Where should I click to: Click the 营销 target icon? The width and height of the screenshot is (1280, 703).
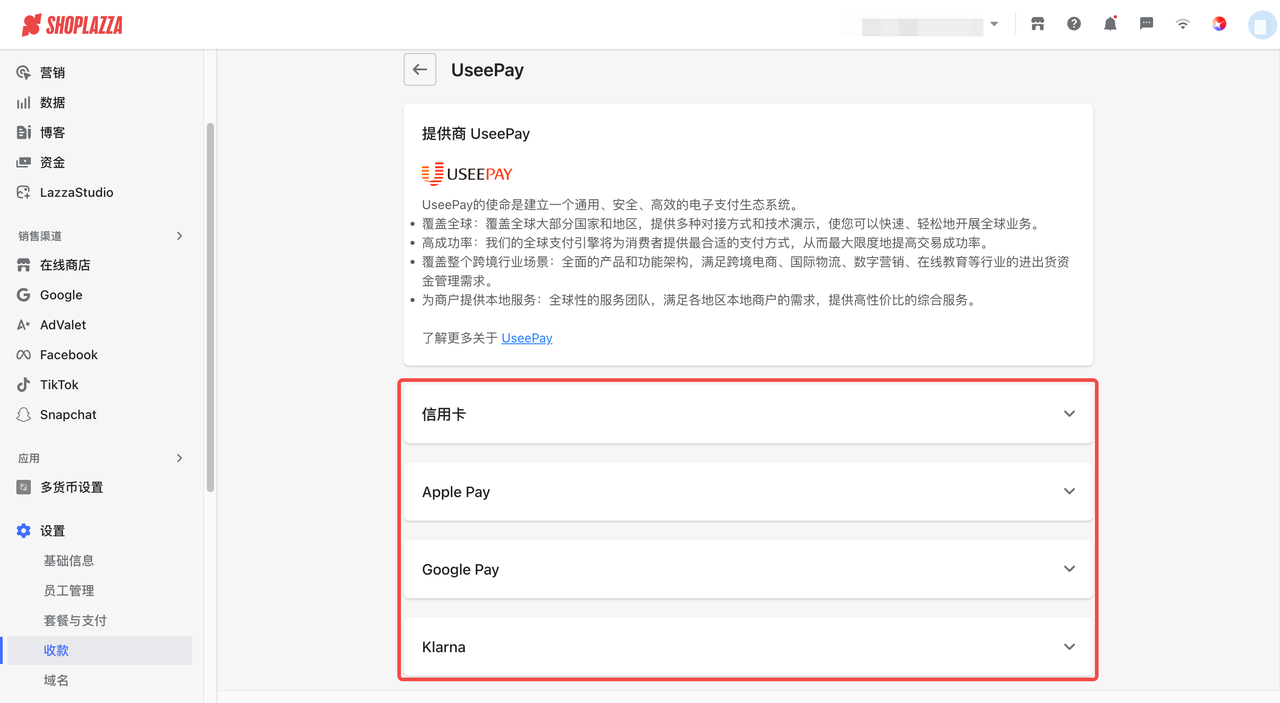point(24,73)
